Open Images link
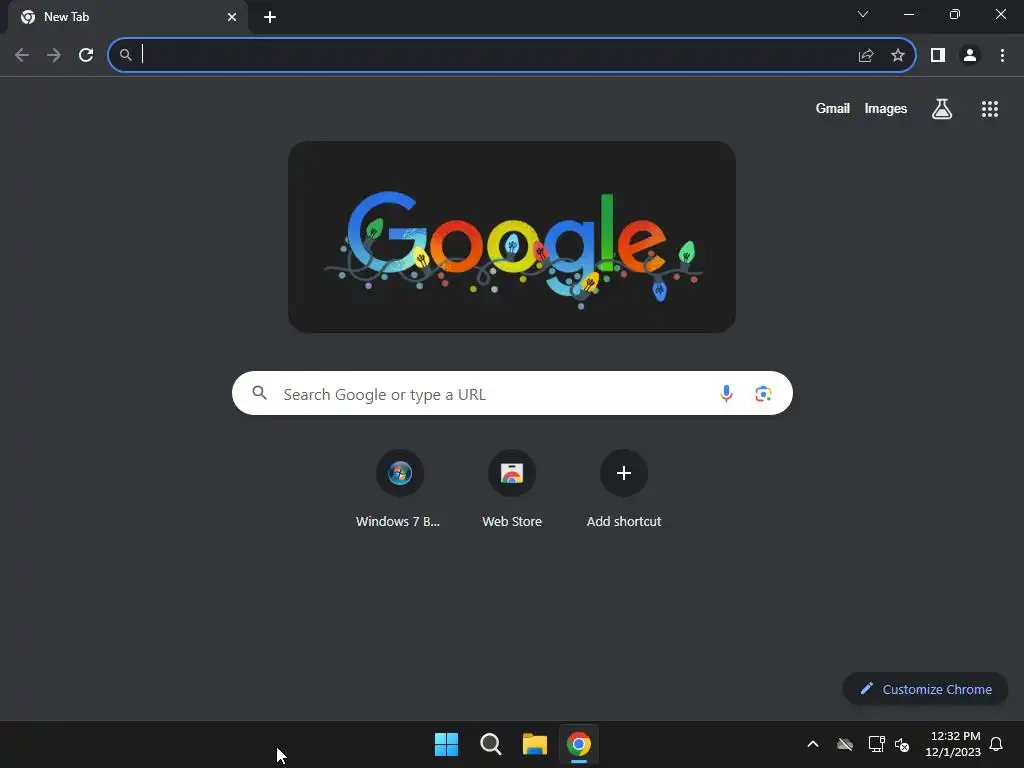This screenshot has height=768, width=1024. [x=886, y=108]
